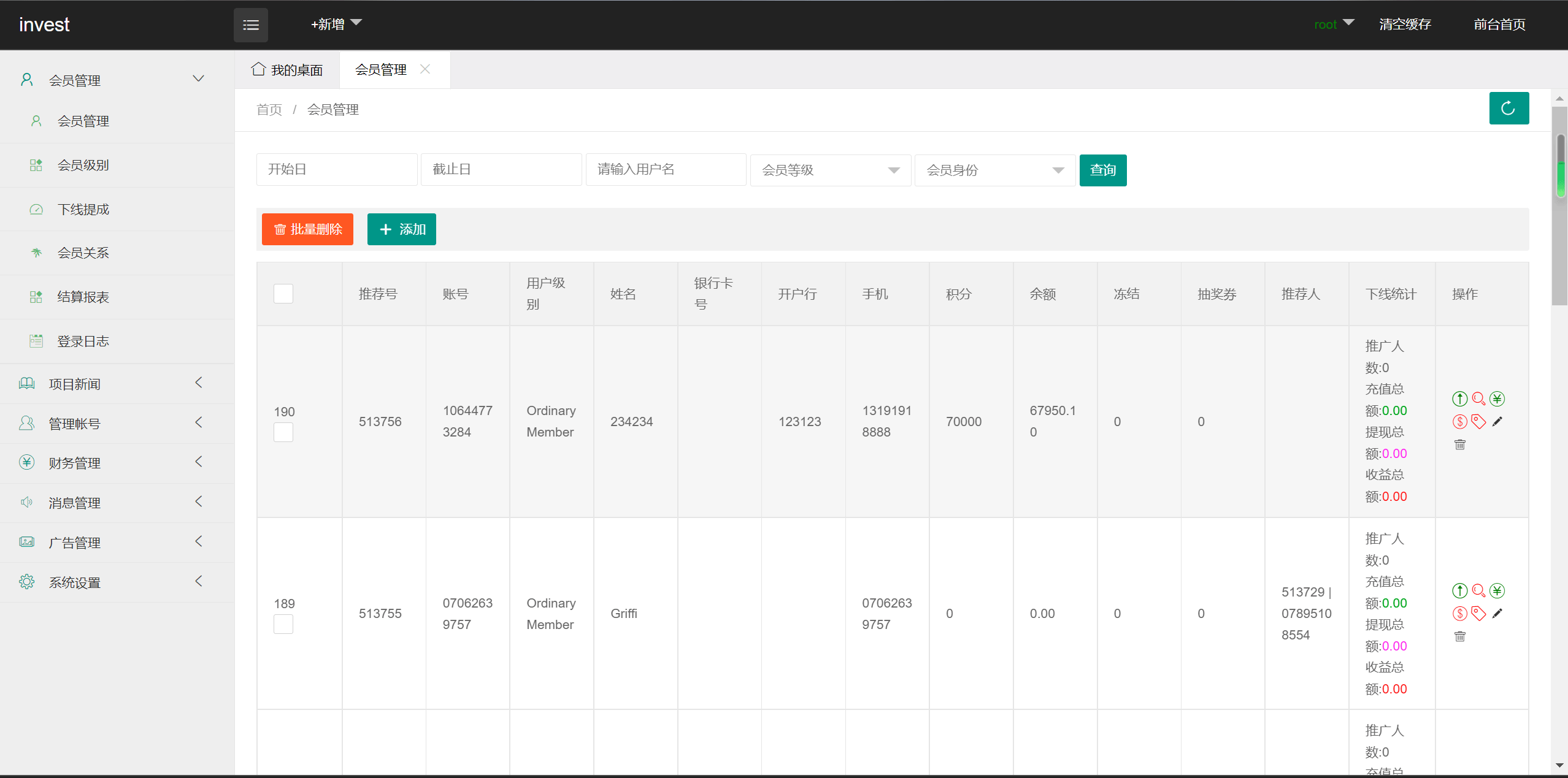Click the green 添加 button
1568x778 pixels.
[x=401, y=229]
